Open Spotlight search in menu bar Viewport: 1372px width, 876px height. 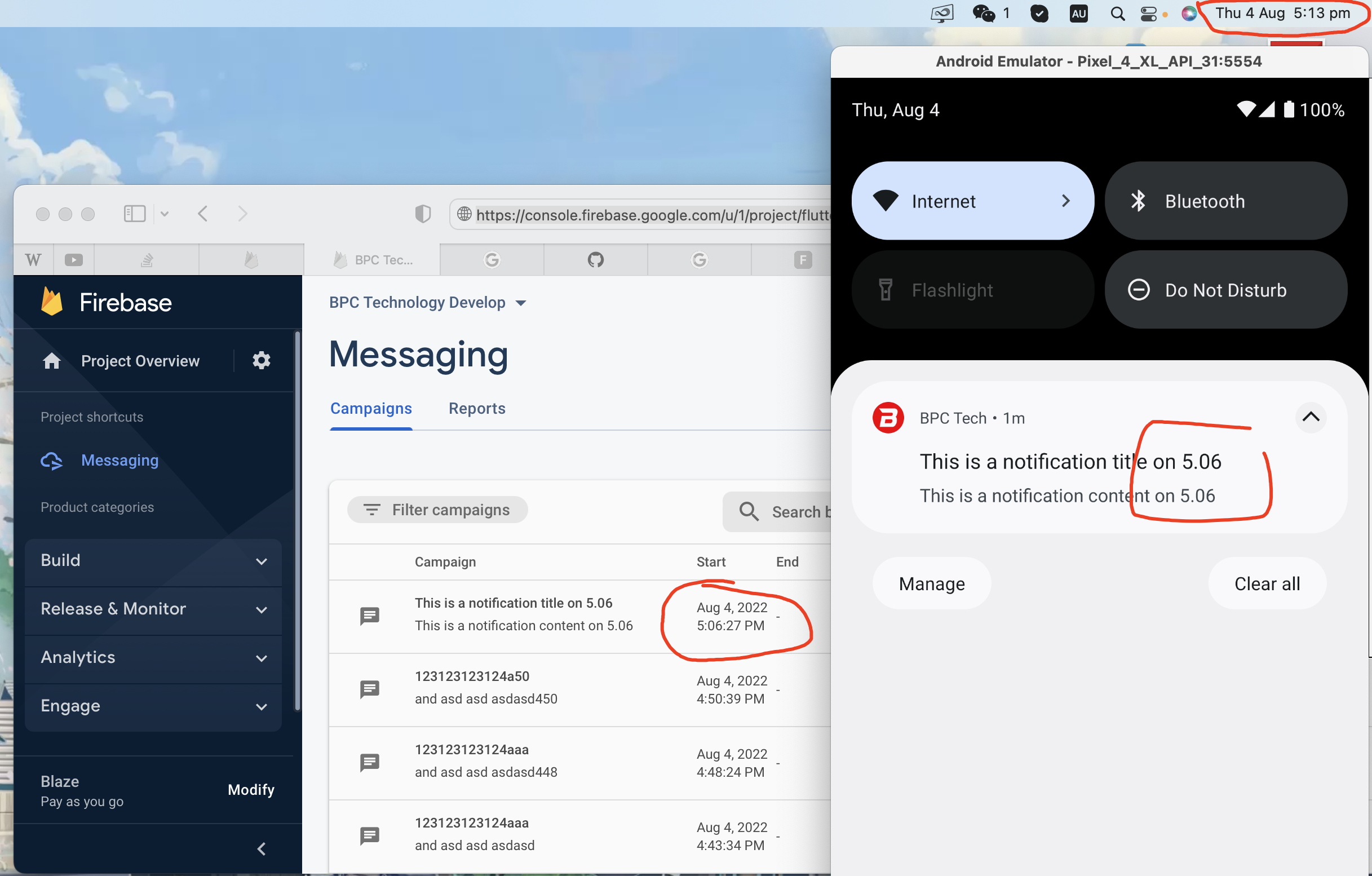pyautogui.click(x=1118, y=14)
